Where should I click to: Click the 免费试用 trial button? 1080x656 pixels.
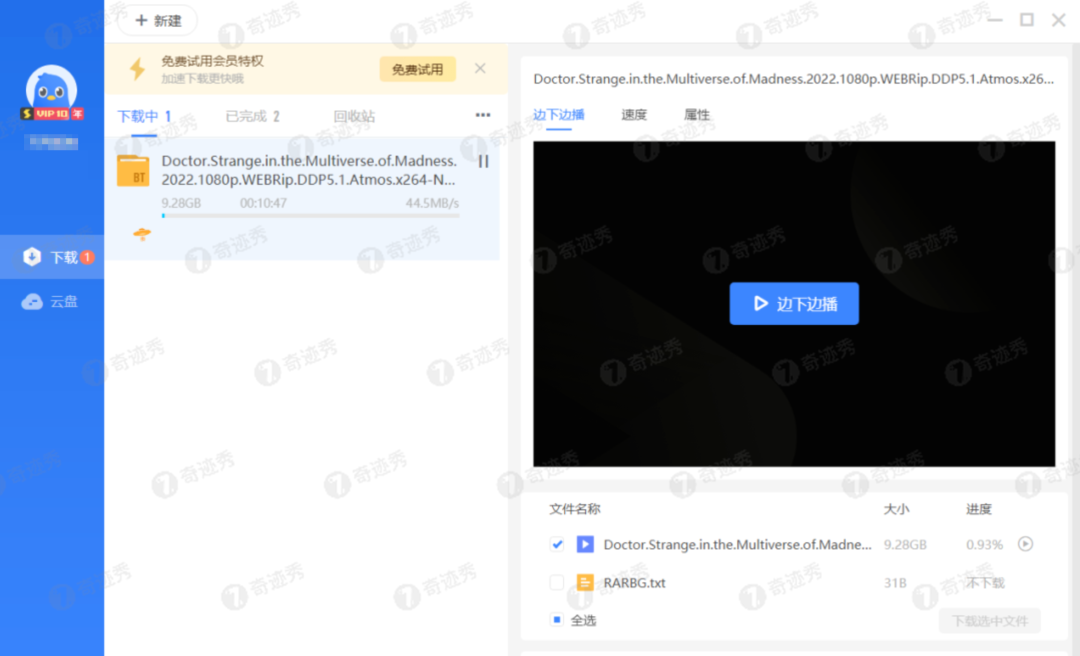(417, 69)
